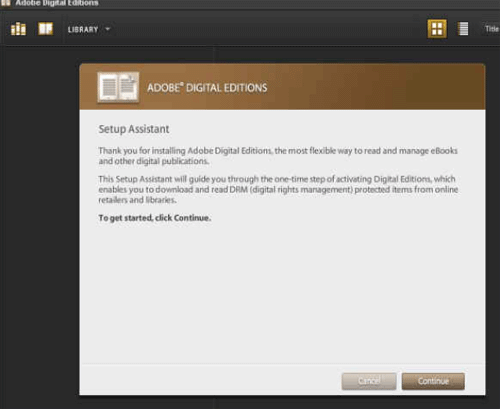The width and height of the screenshot is (500, 409).
Task: Select the thumbnail grid view icon
Action: click(437, 29)
